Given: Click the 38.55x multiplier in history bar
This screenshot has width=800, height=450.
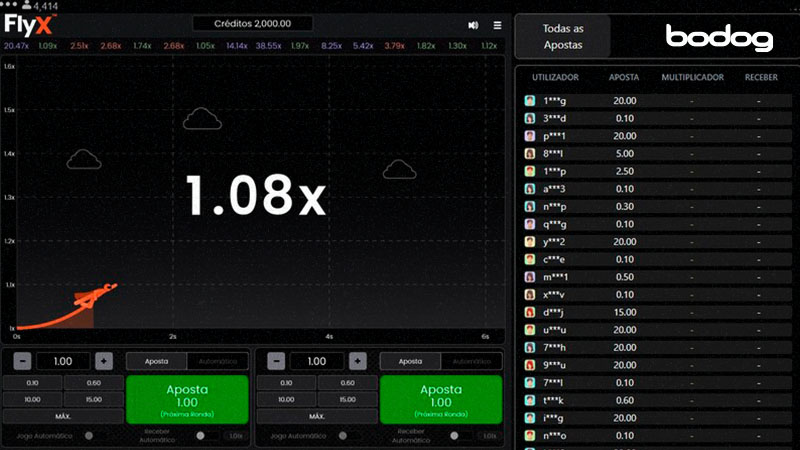Looking at the screenshot, I should tap(268, 46).
